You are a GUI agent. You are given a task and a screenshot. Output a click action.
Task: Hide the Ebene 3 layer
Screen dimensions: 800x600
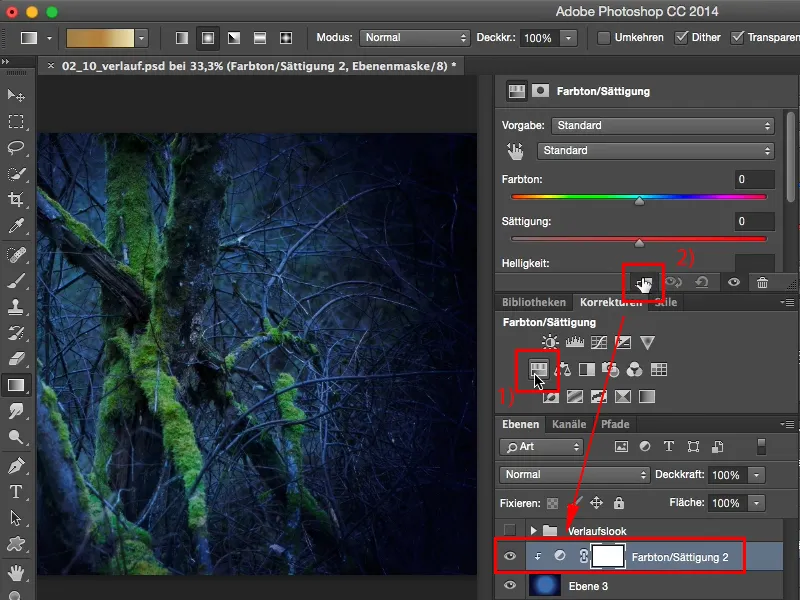510,587
